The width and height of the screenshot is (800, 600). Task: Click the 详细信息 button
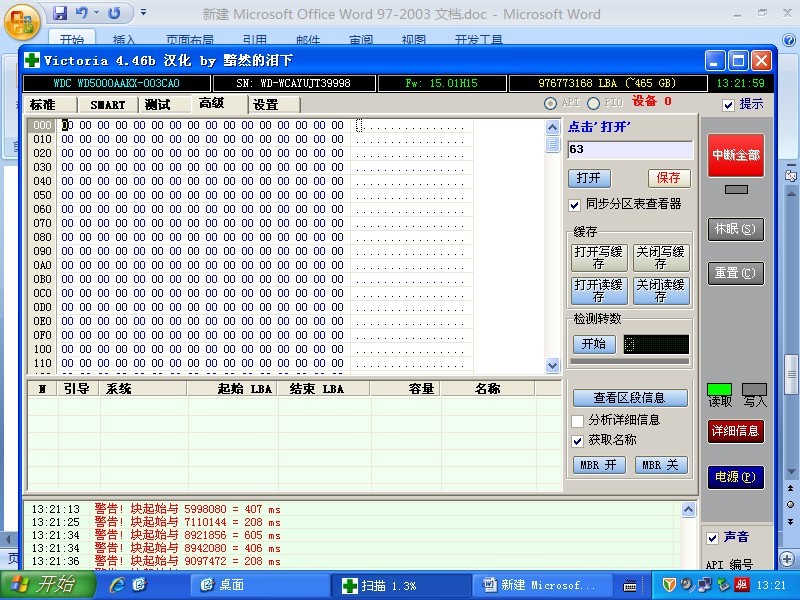pos(736,431)
